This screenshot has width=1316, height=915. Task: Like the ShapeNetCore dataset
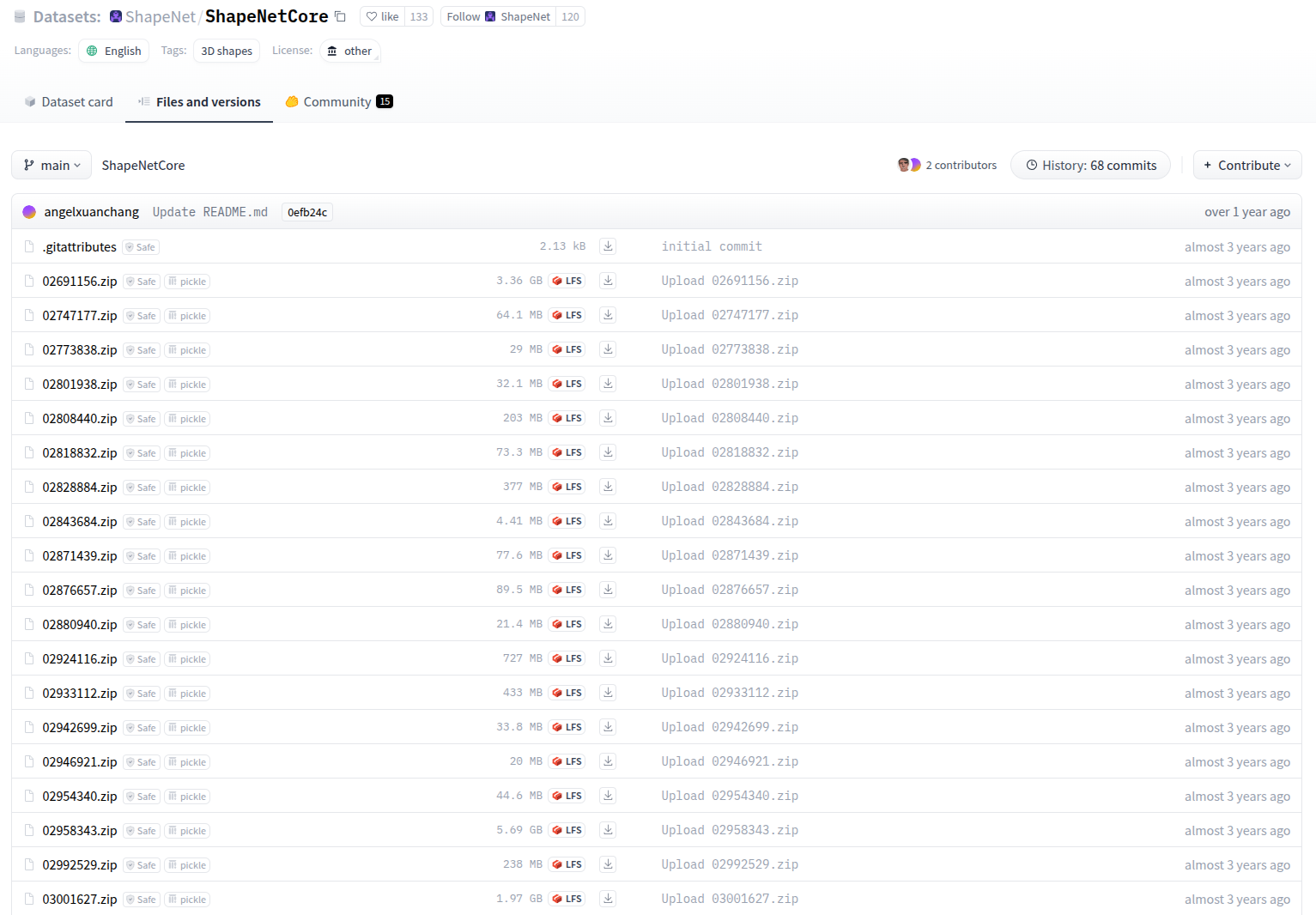coord(382,16)
